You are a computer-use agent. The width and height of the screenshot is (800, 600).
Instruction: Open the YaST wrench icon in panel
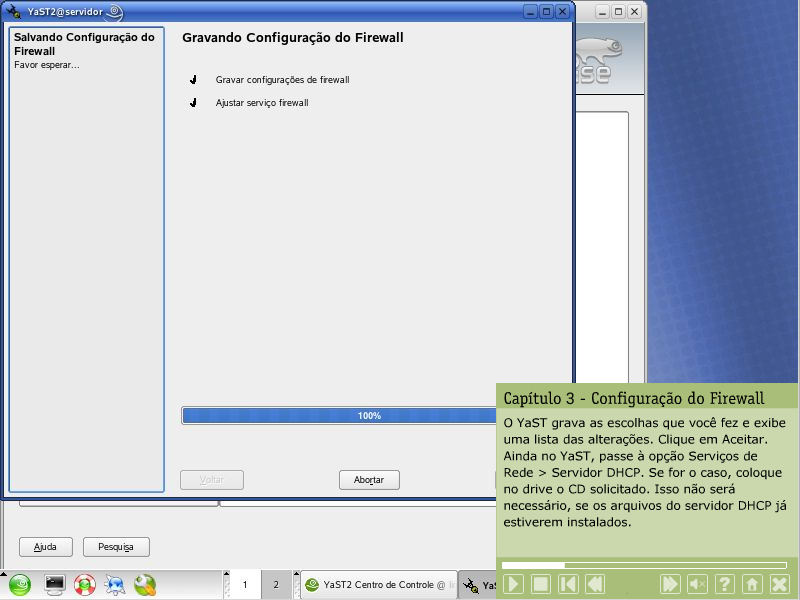[145, 585]
